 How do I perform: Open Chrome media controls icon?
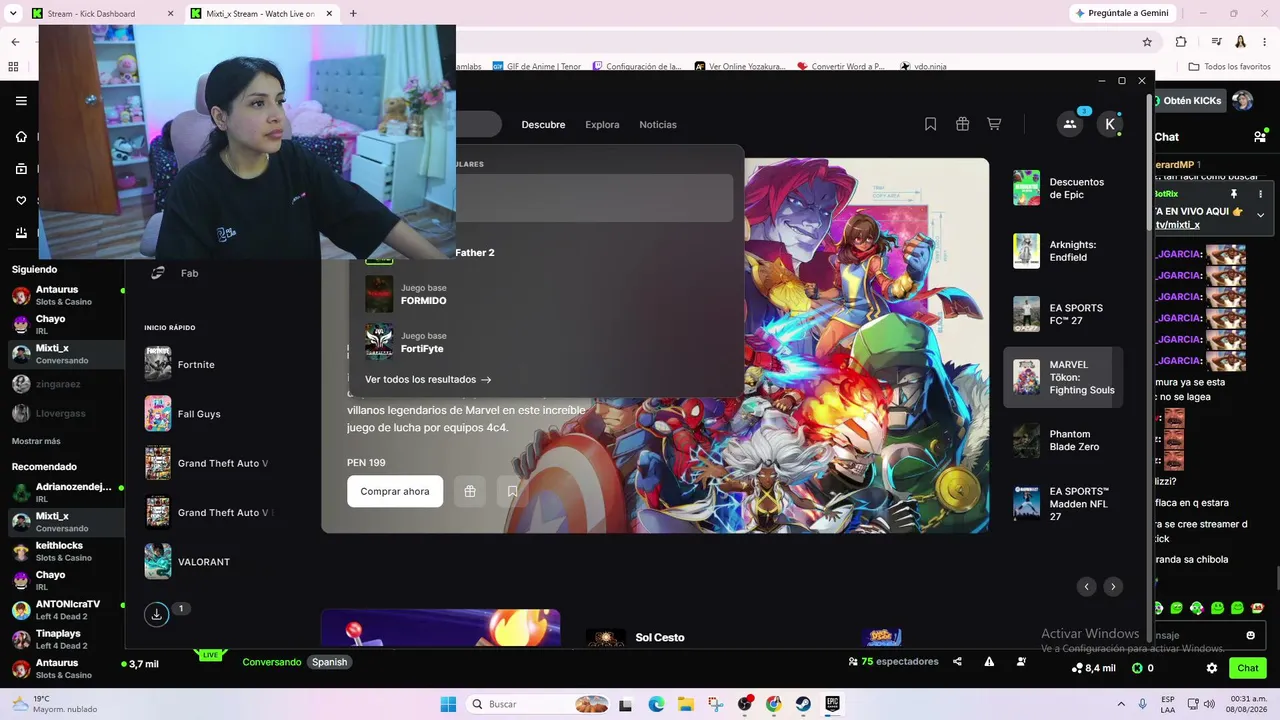coord(1216,42)
